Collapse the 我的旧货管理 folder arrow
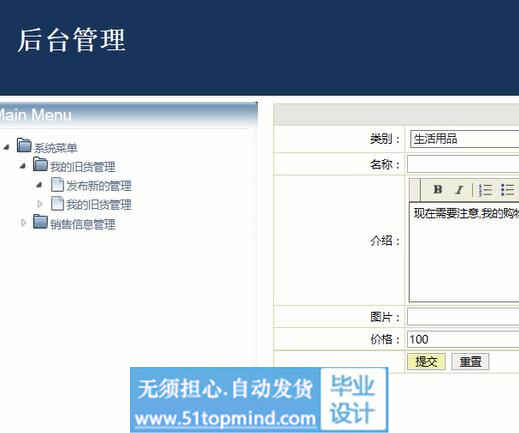 (x=23, y=166)
